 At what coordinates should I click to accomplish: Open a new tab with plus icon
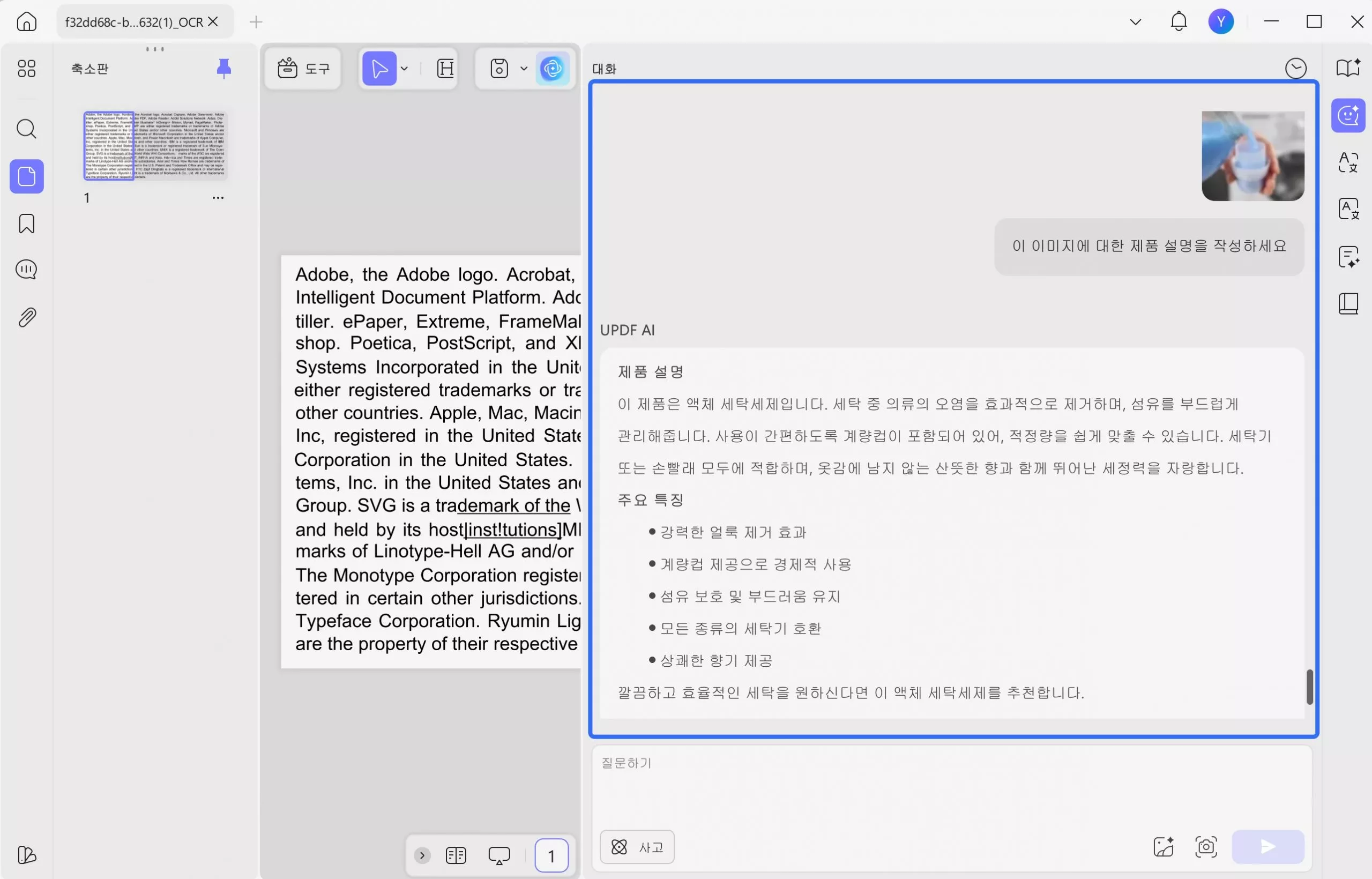point(256,23)
